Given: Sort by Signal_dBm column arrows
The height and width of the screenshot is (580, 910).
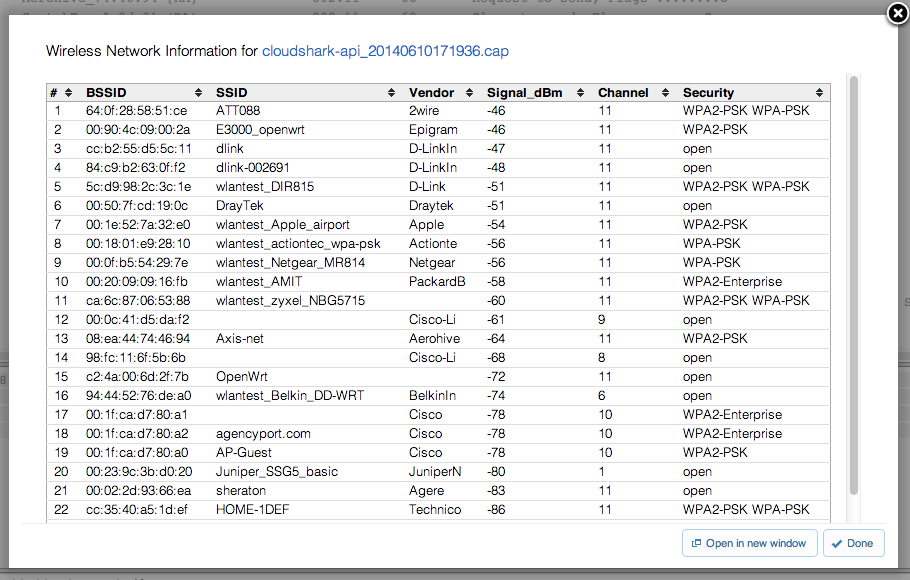Looking at the screenshot, I should point(580,93).
